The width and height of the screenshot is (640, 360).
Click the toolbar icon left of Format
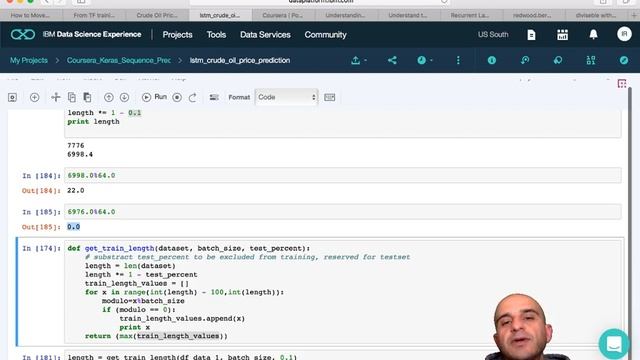click(214, 97)
